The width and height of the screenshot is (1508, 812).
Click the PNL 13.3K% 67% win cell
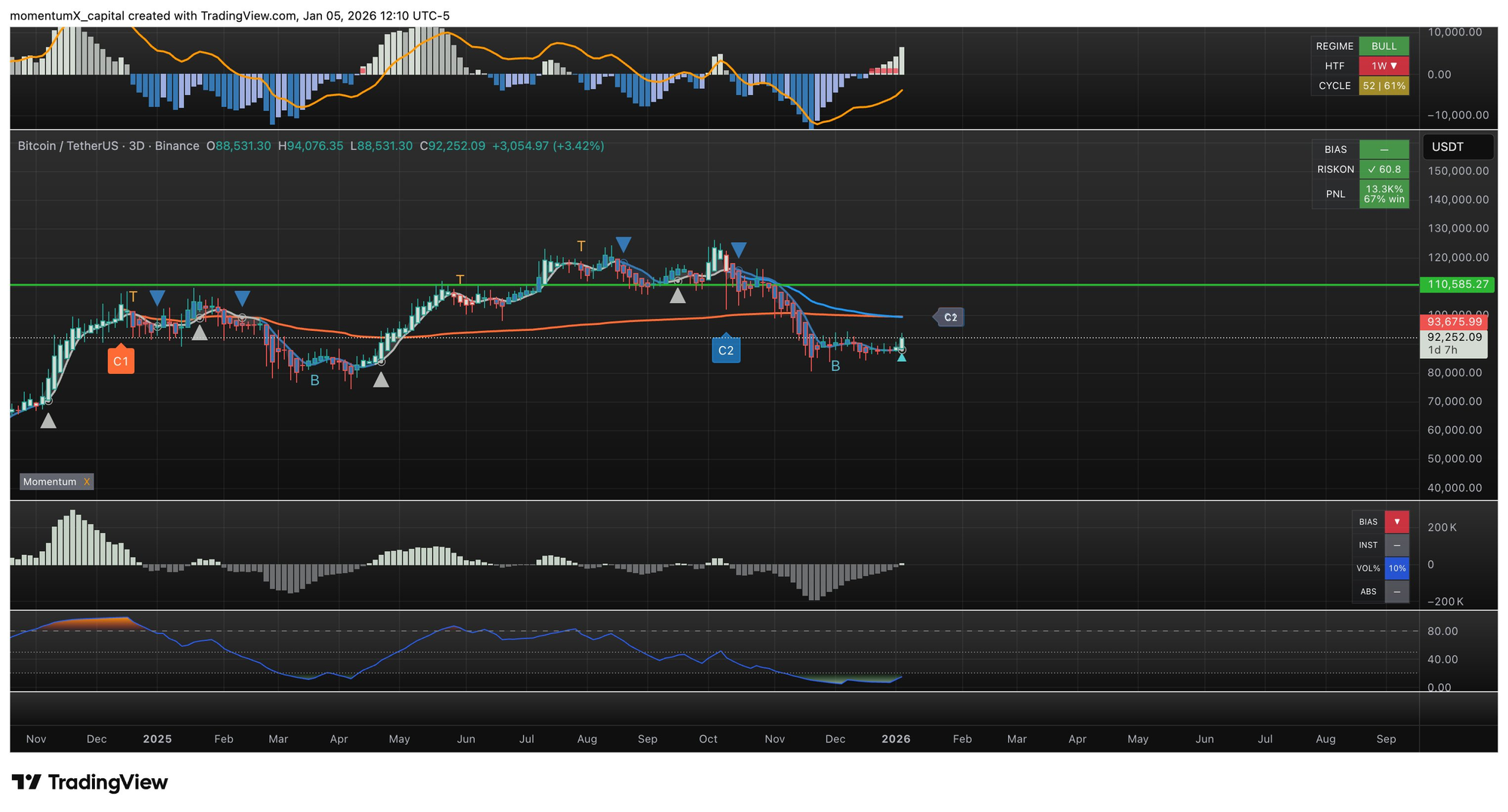(1384, 194)
